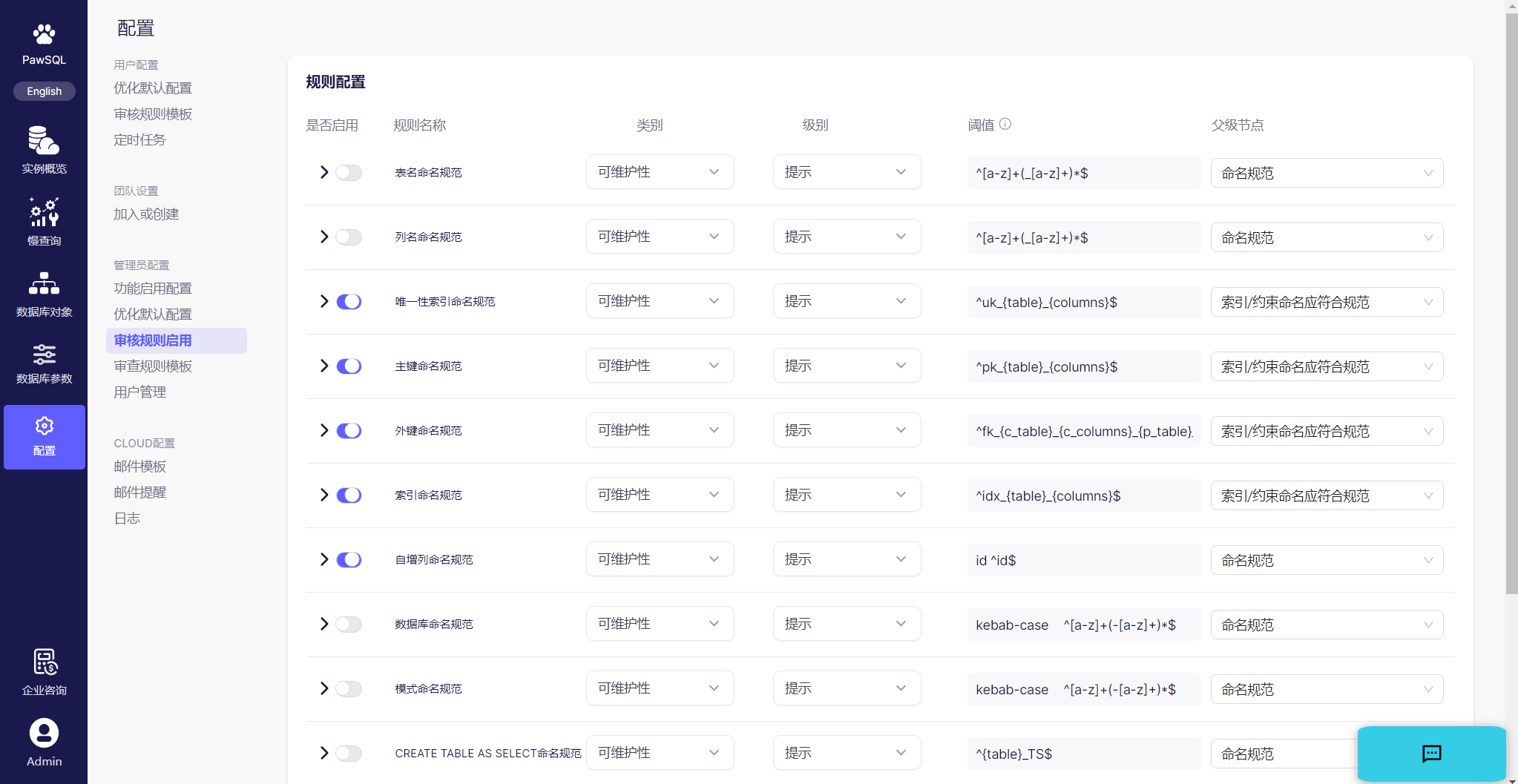Open the 父级节点 dropdown for 外键命名规范
The width and height of the screenshot is (1518, 784).
click(x=1326, y=431)
